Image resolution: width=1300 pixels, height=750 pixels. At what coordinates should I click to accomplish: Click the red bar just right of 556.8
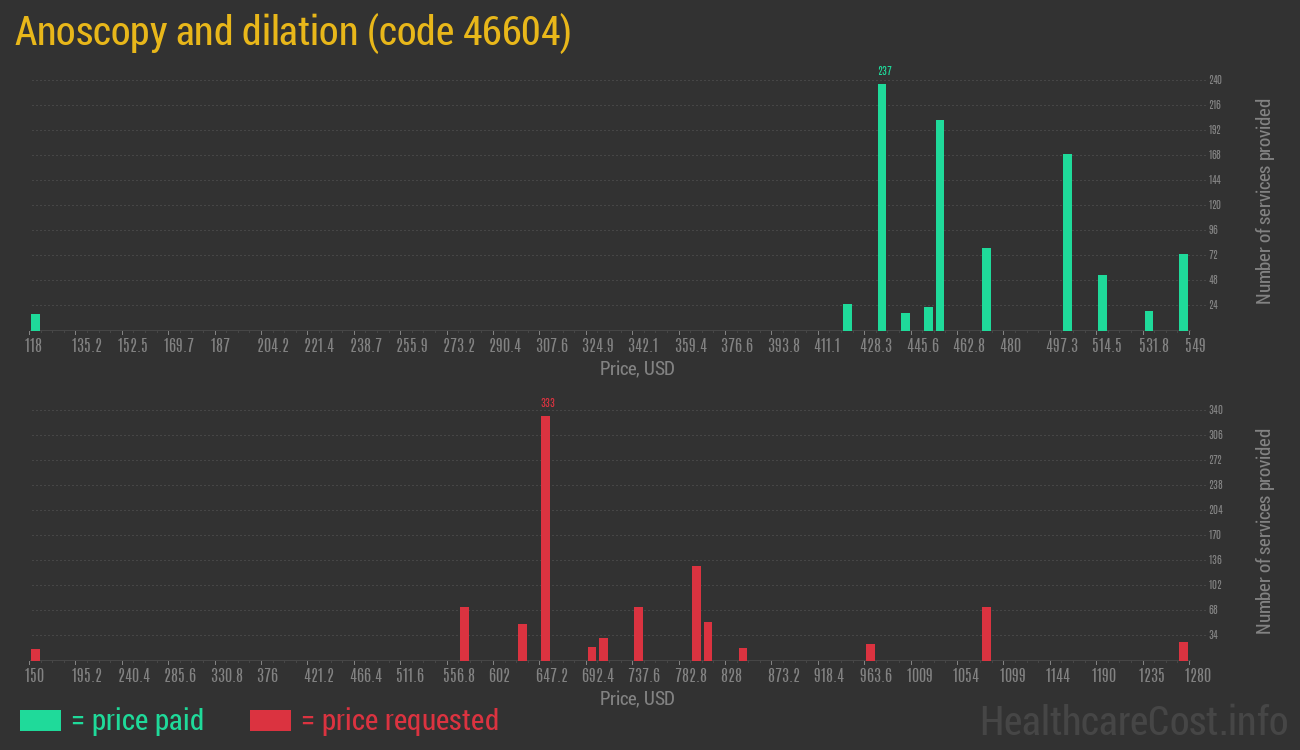coord(464,633)
